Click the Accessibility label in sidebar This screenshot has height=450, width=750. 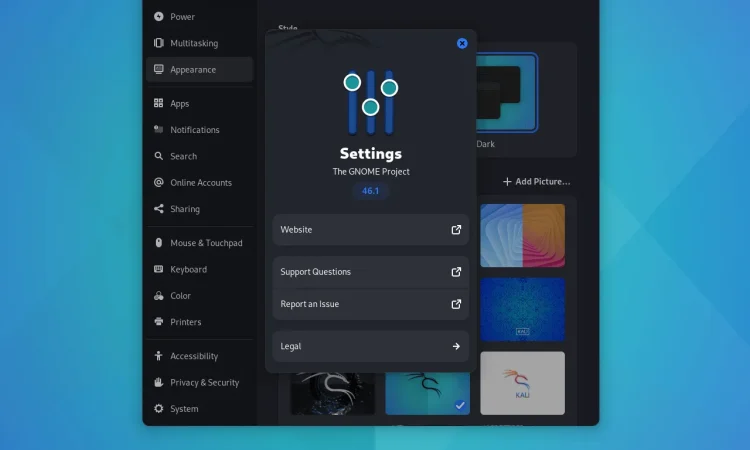[194, 356]
